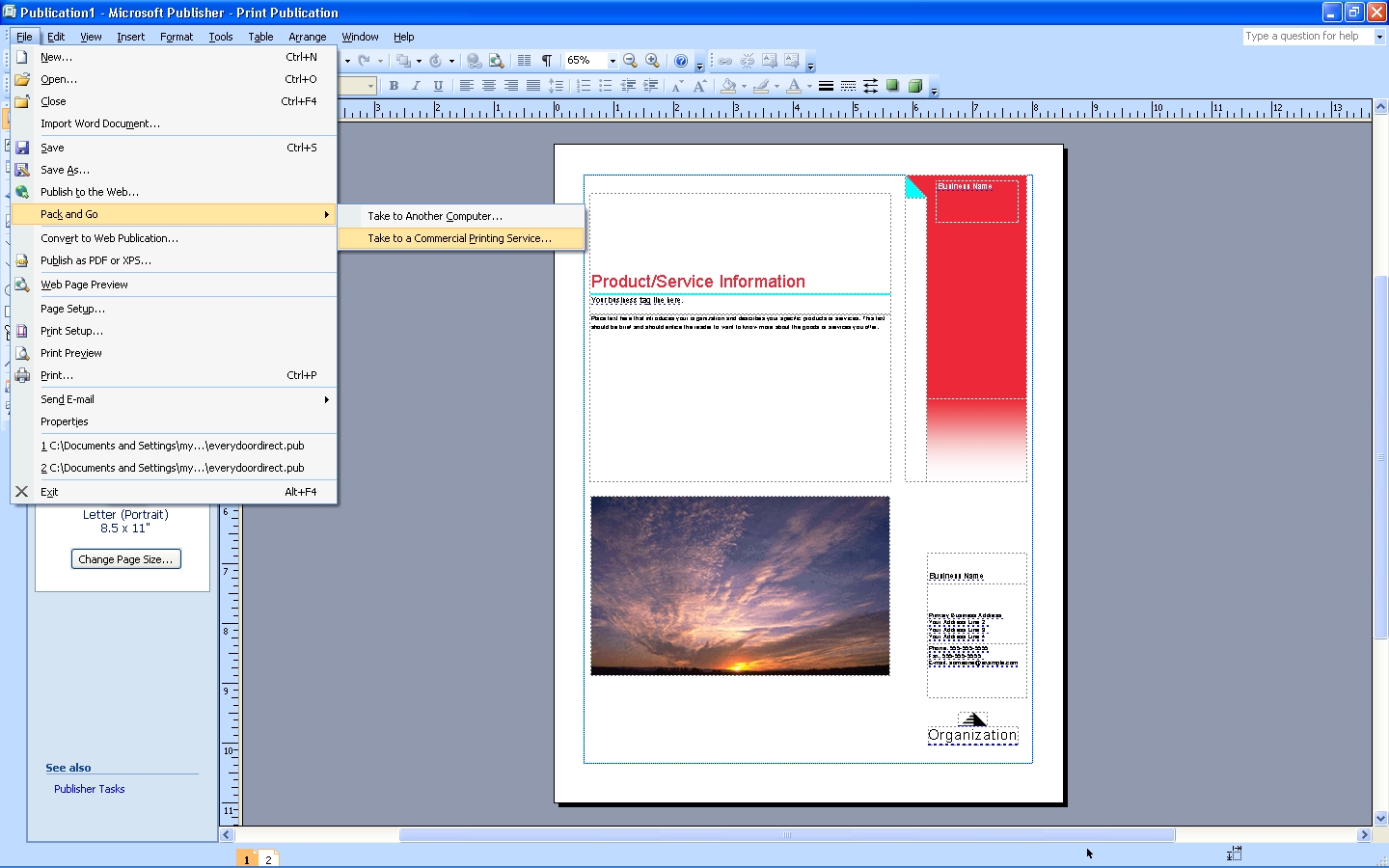Open the zoom level dropdown
Screen dimensions: 1389x868
click(x=612, y=60)
